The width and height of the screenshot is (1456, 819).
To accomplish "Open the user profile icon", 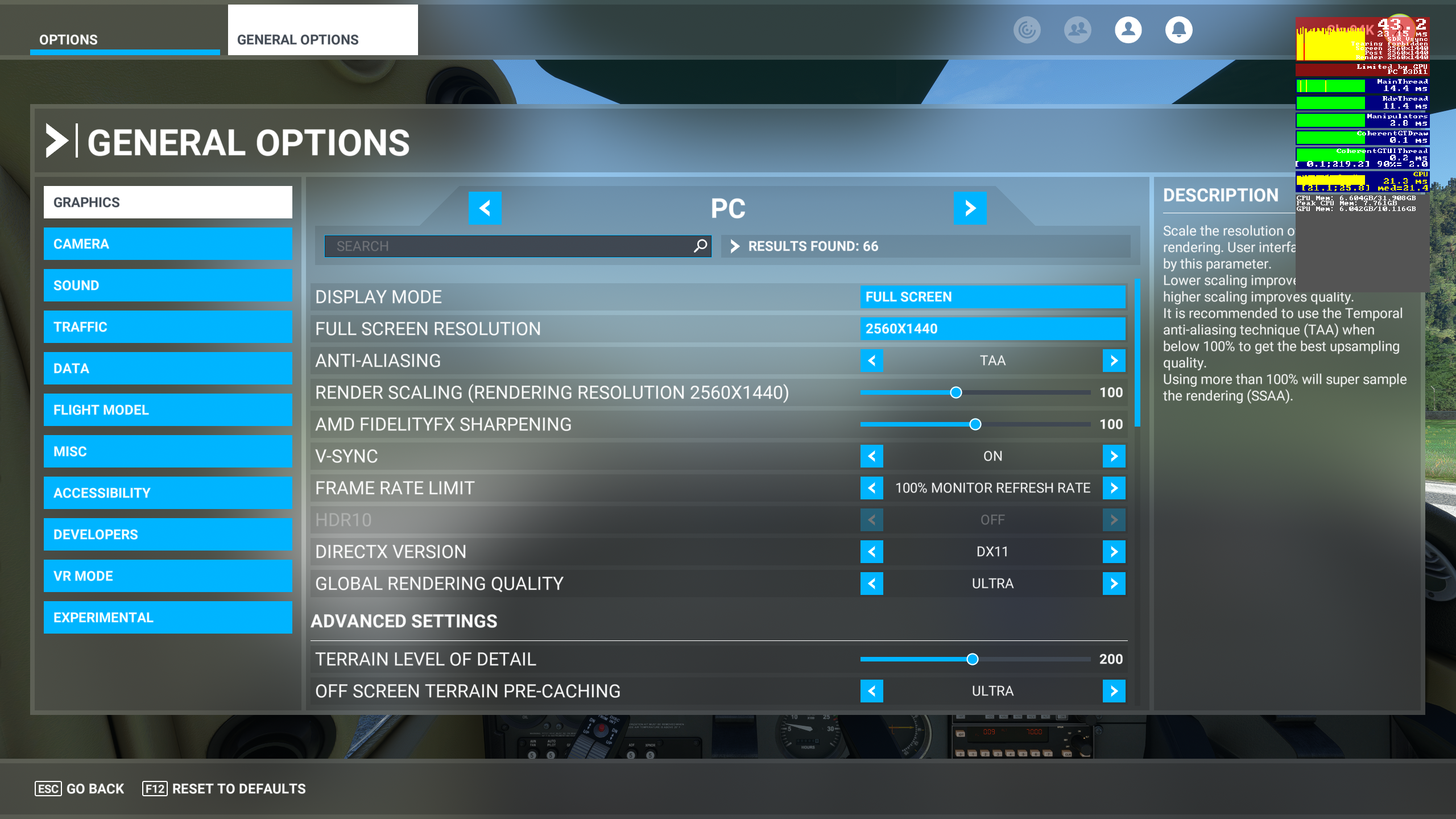I will 1128,30.
